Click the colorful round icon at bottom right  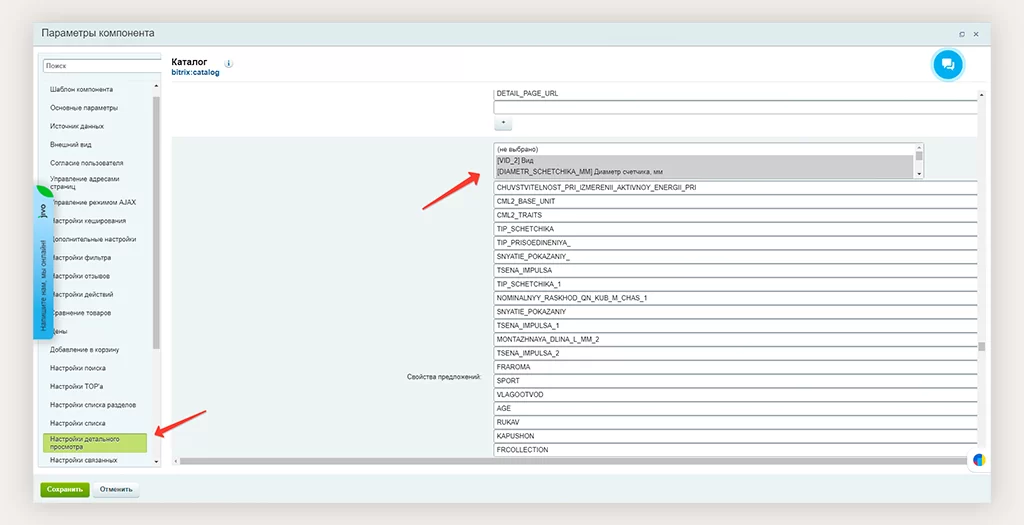click(x=979, y=460)
